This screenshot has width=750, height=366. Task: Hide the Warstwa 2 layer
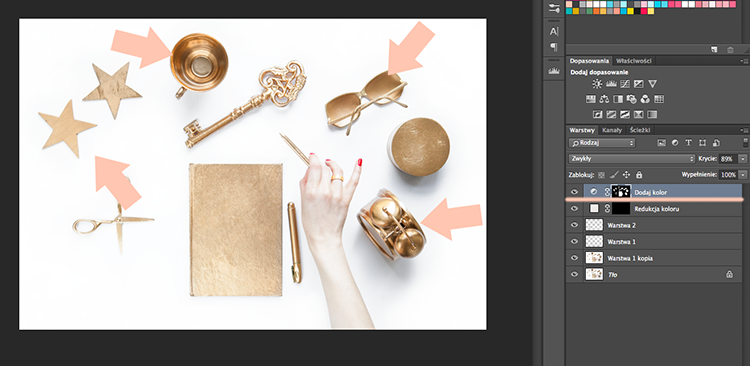pyautogui.click(x=574, y=225)
